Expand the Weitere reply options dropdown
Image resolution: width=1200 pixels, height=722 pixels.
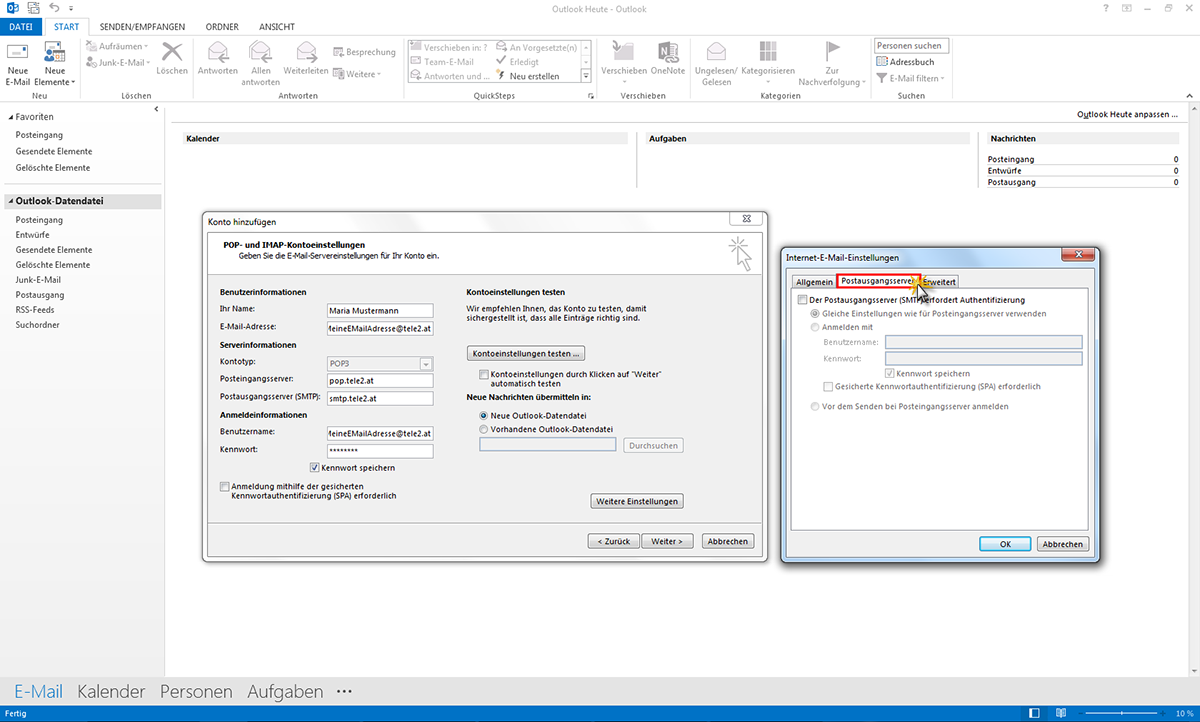pyautogui.click(x=357, y=74)
